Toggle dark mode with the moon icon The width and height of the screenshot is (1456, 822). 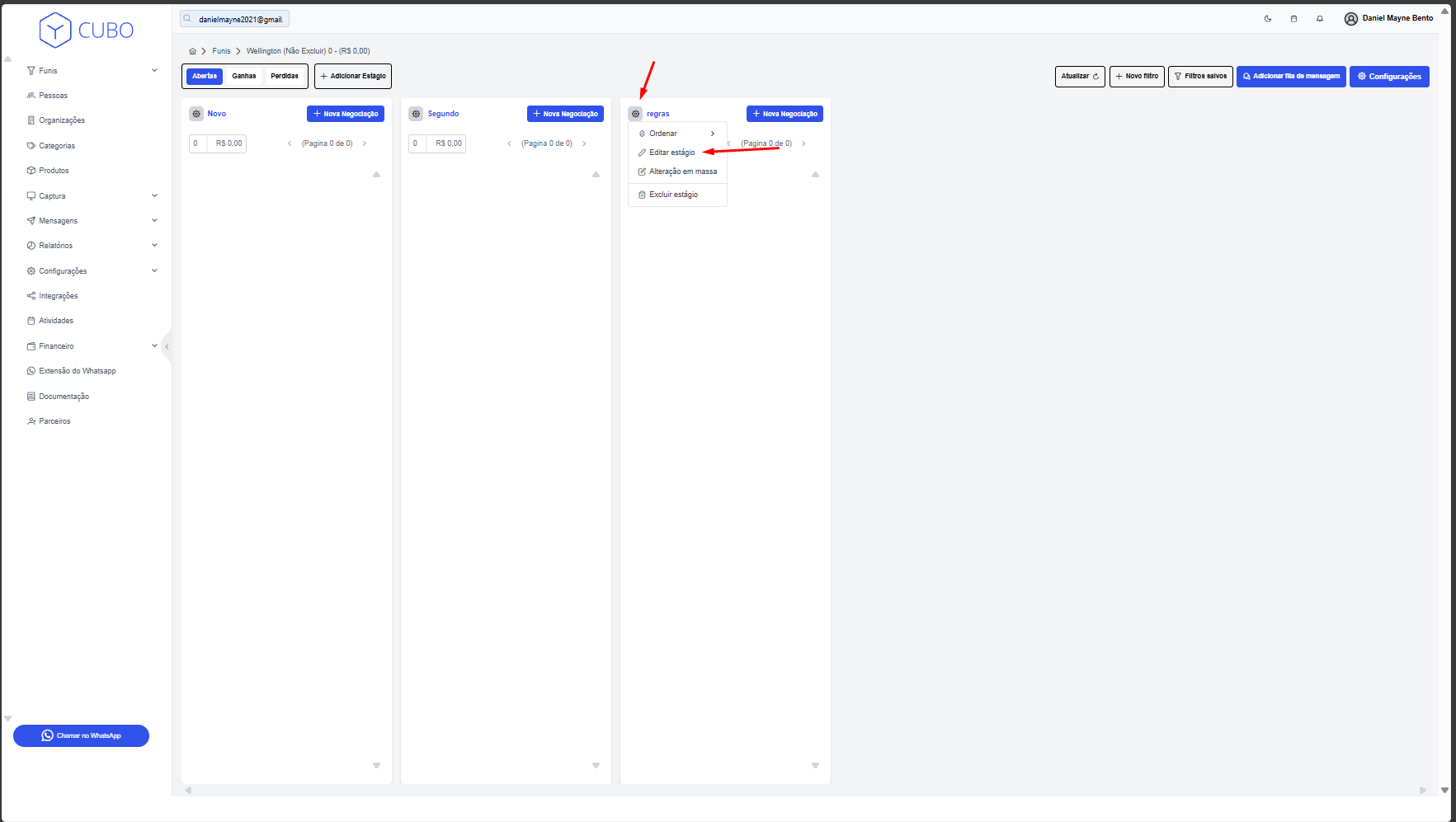(x=1268, y=18)
